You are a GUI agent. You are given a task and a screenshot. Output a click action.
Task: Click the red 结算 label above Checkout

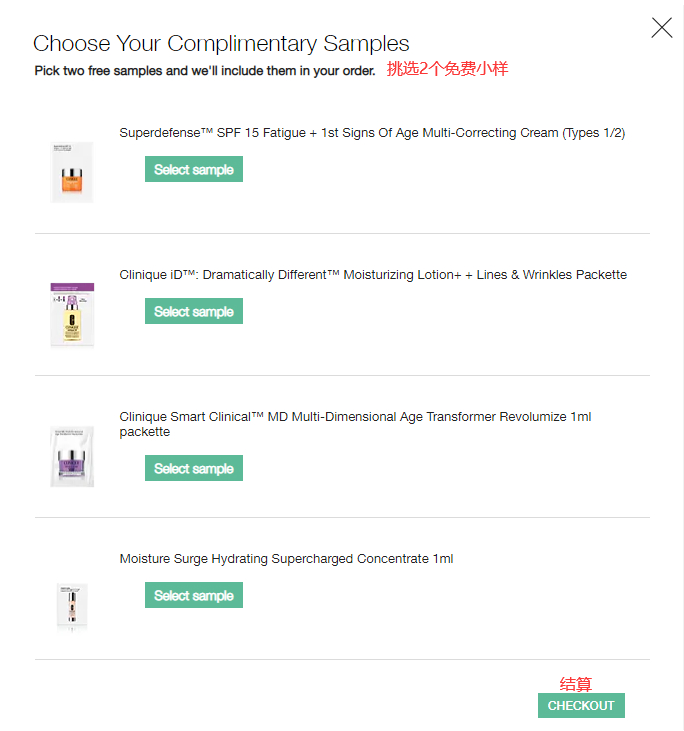point(576,684)
